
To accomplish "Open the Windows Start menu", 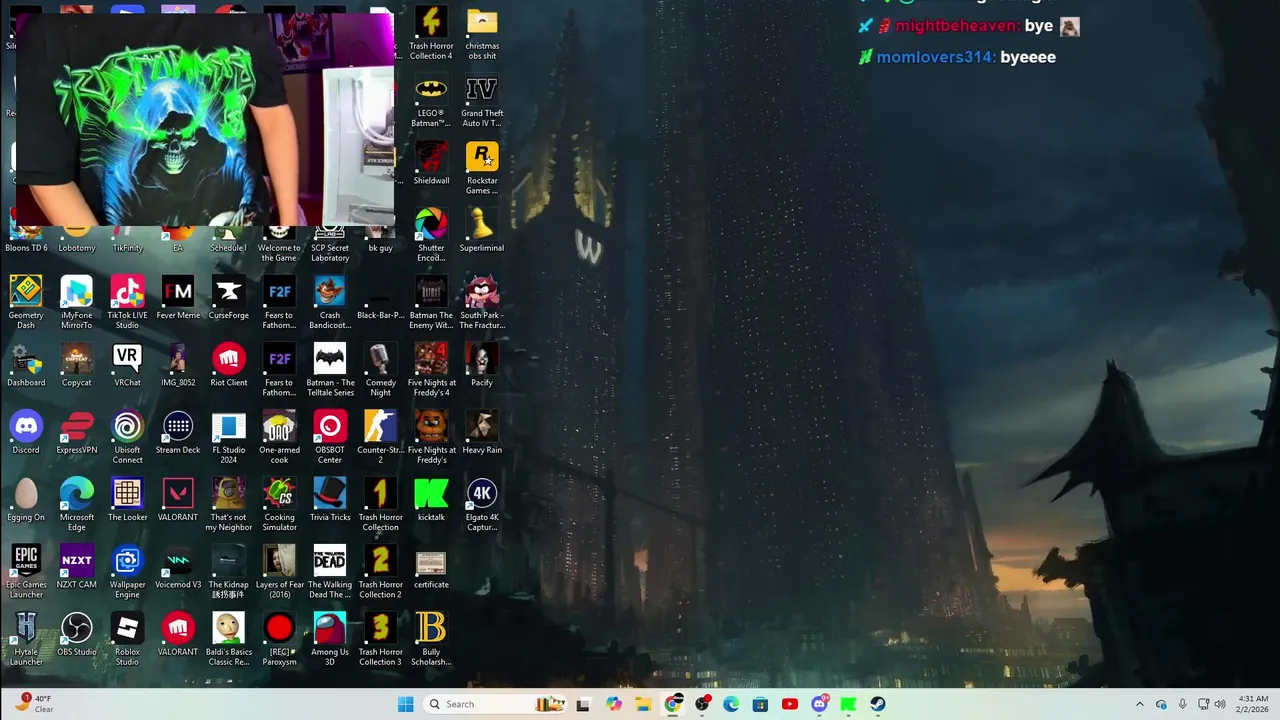I will (405, 704).
